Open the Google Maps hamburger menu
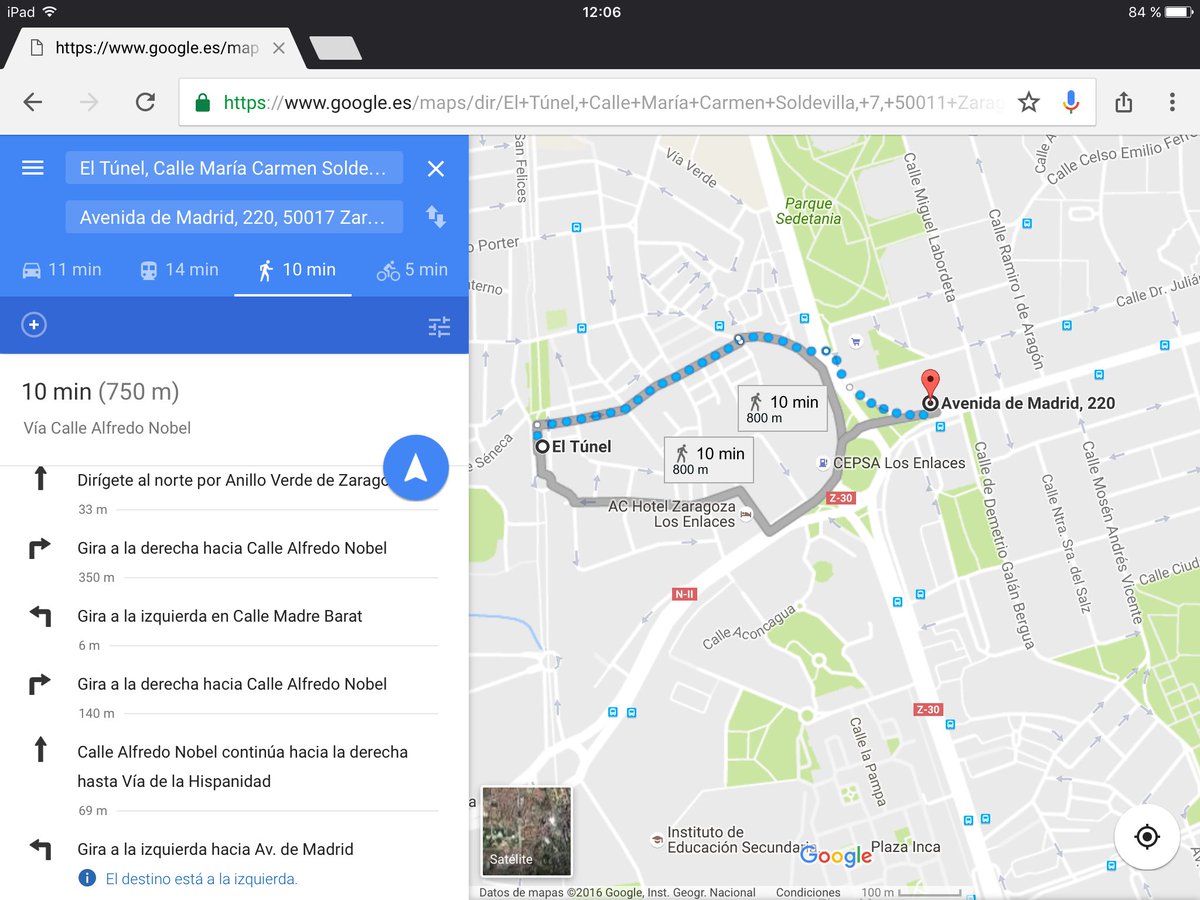 coord(33,168)
